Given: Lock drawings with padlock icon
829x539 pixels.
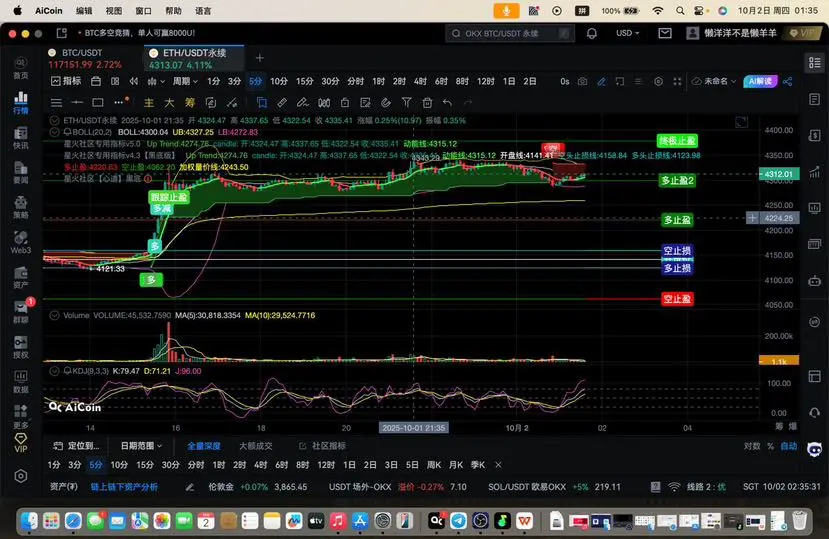Looking at the screenshot, I should [x=345, y=102].
